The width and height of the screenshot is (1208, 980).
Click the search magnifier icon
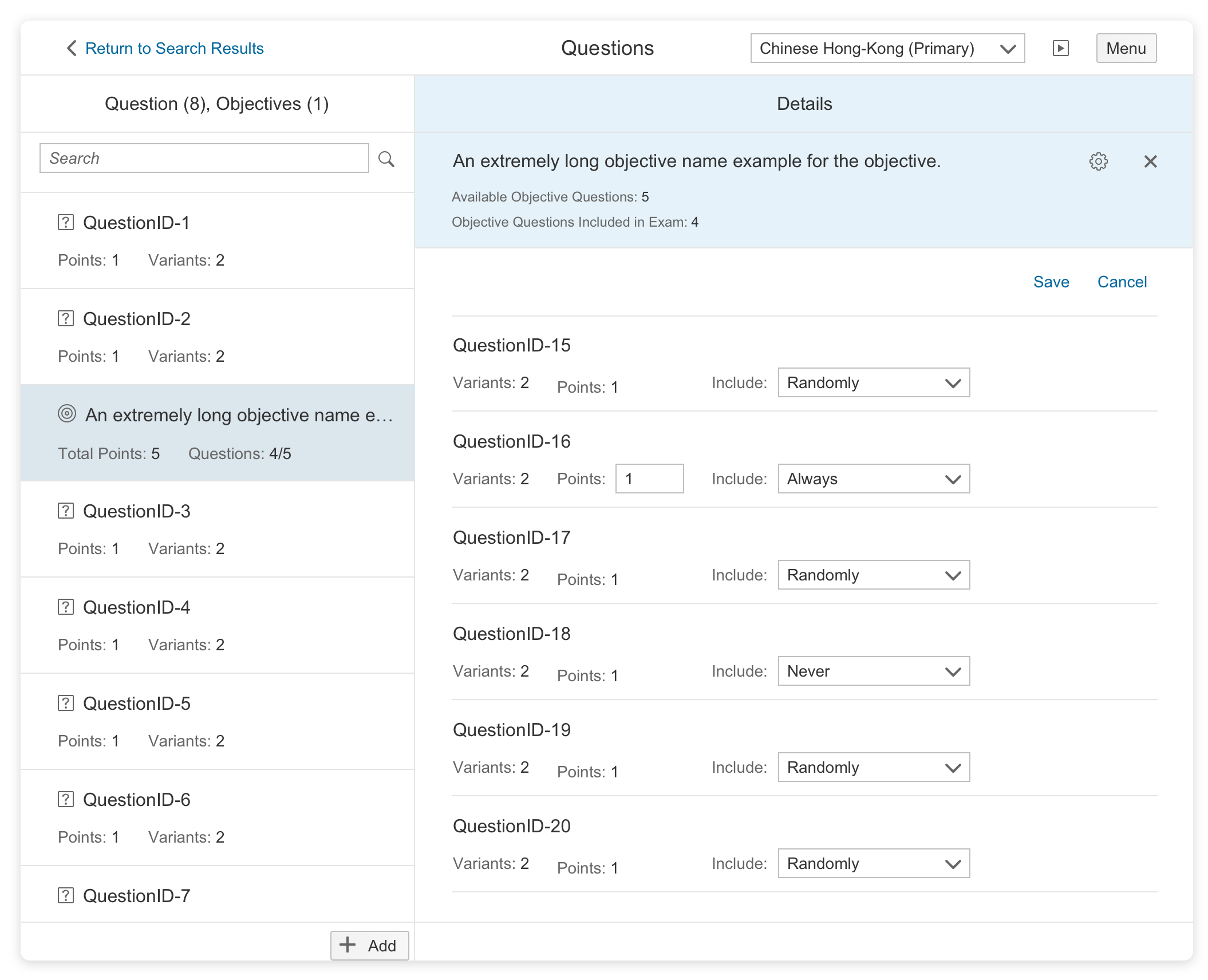(386, 159)
